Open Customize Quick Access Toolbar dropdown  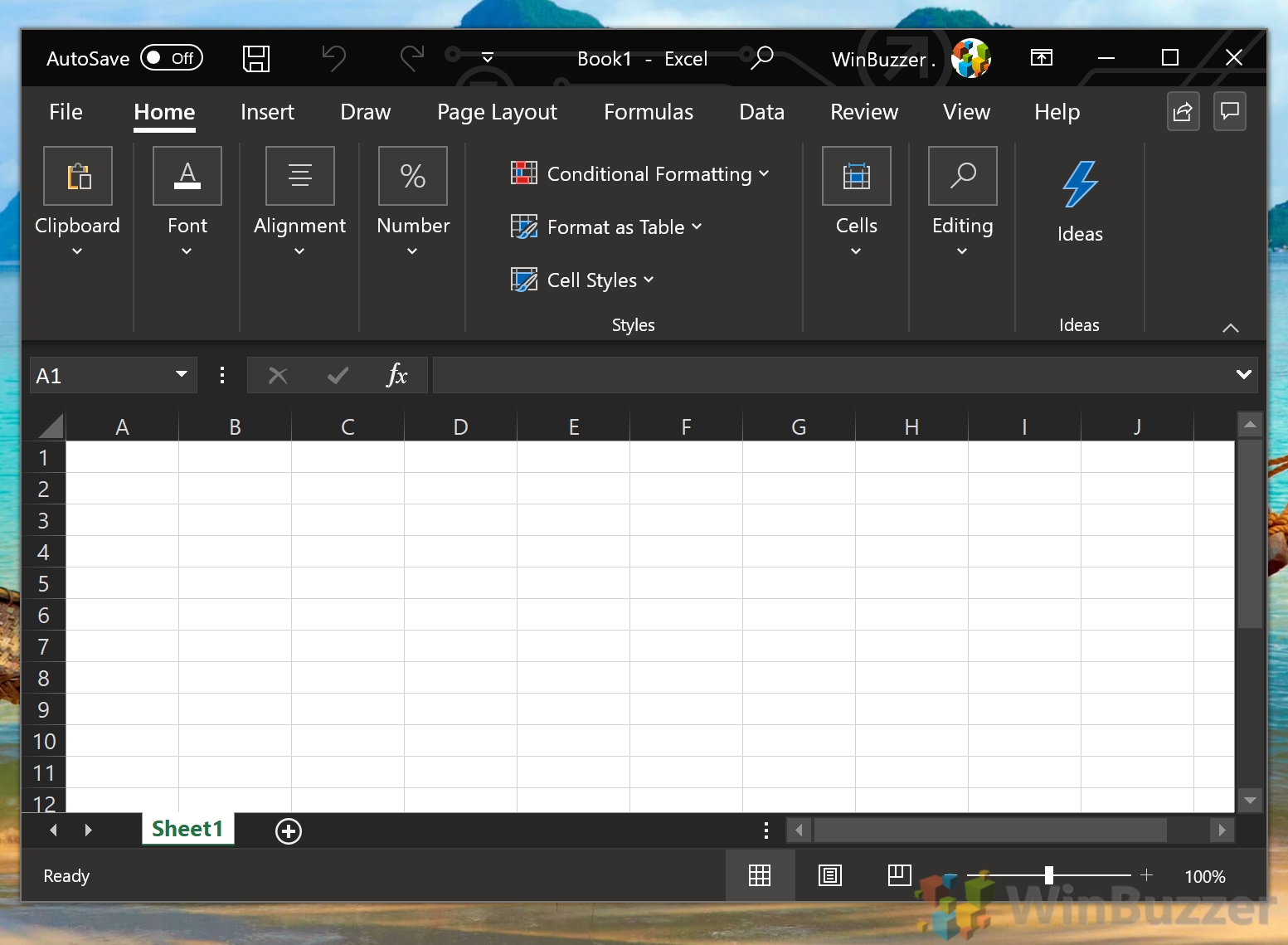pyautogui.click(x=488, y=58)
